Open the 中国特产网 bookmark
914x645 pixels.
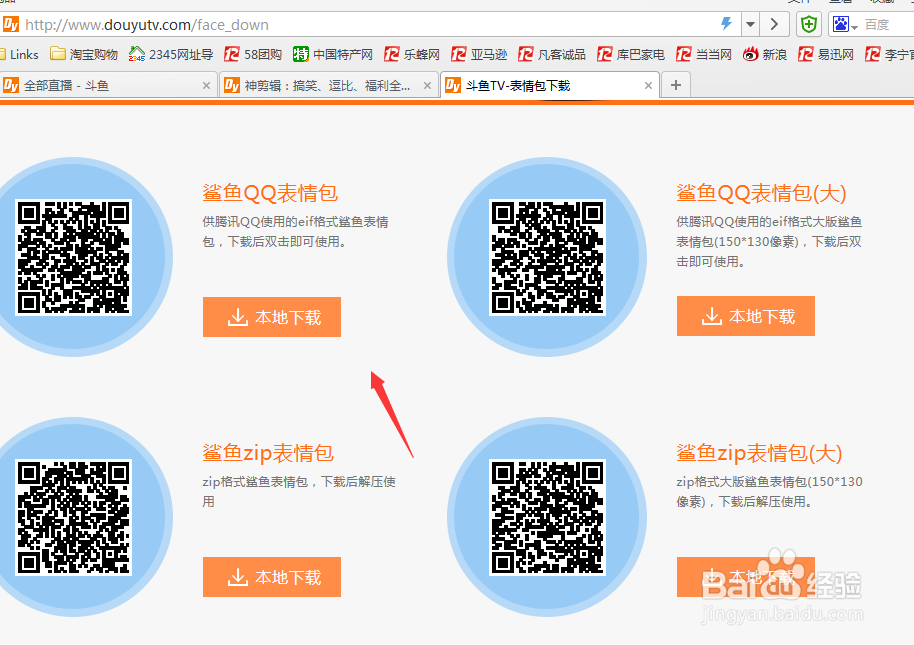[x=333, y=55]
